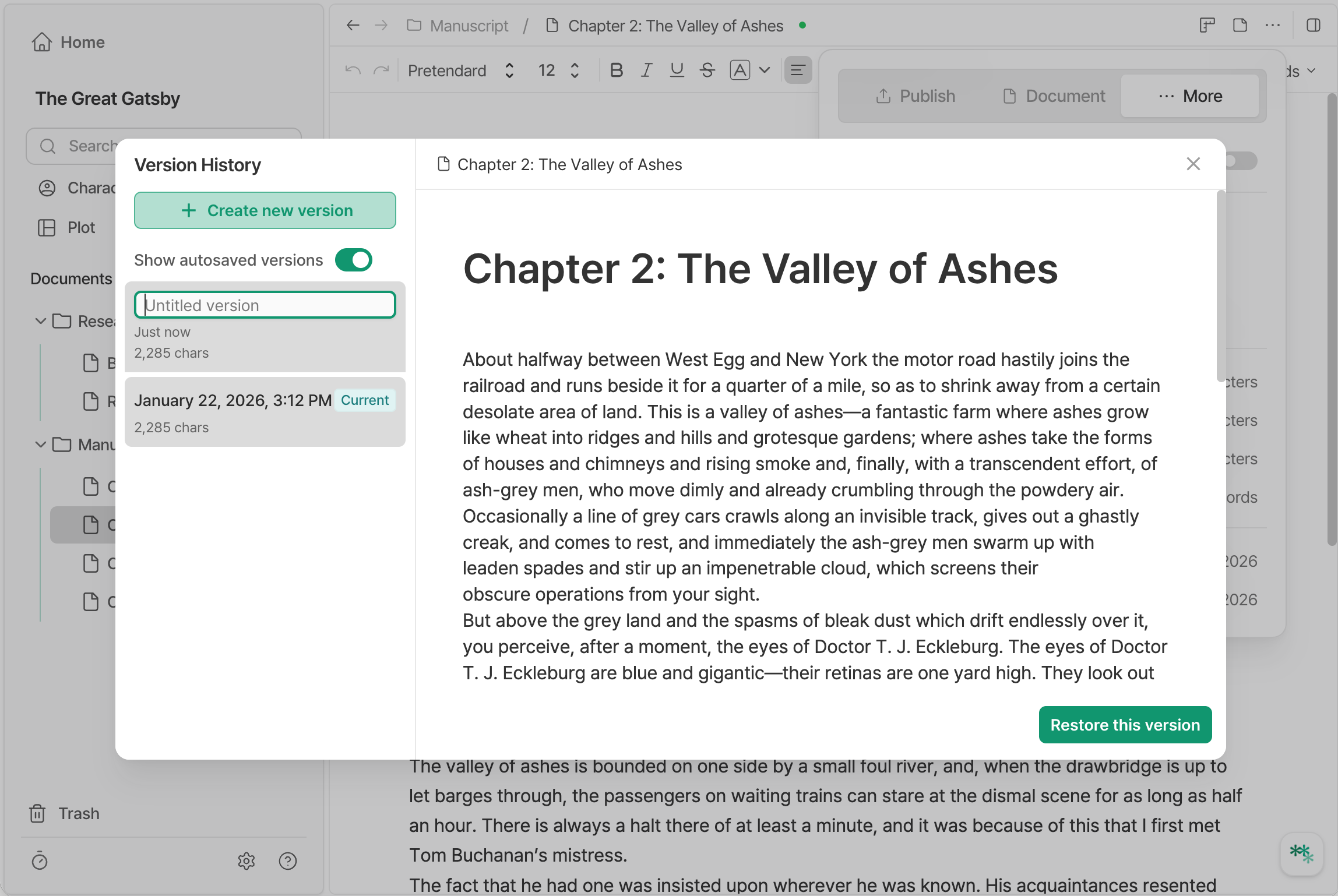This screenshot has height=896, width=1338.
Task: Open the Trash
Action: coord(64,813)
